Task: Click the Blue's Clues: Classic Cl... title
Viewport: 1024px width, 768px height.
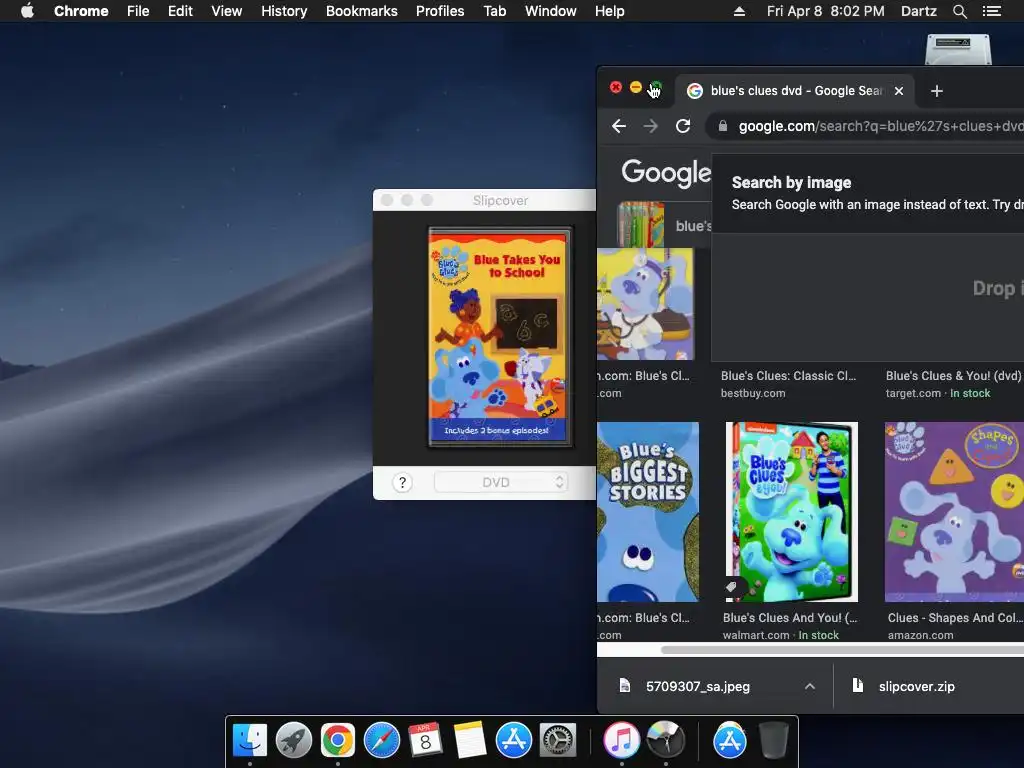Action: [x=788, y=376]
